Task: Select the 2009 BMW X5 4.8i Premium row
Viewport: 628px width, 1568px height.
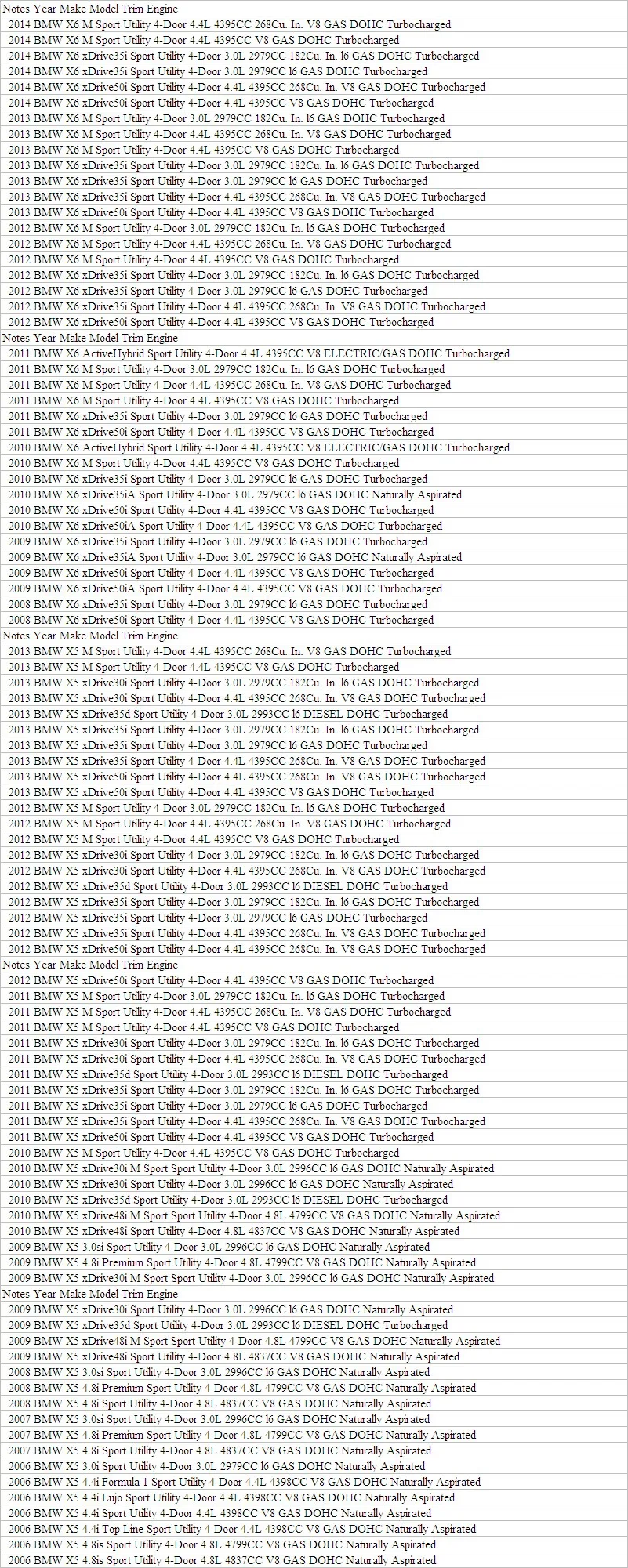Action: [x=314, y=1262]
